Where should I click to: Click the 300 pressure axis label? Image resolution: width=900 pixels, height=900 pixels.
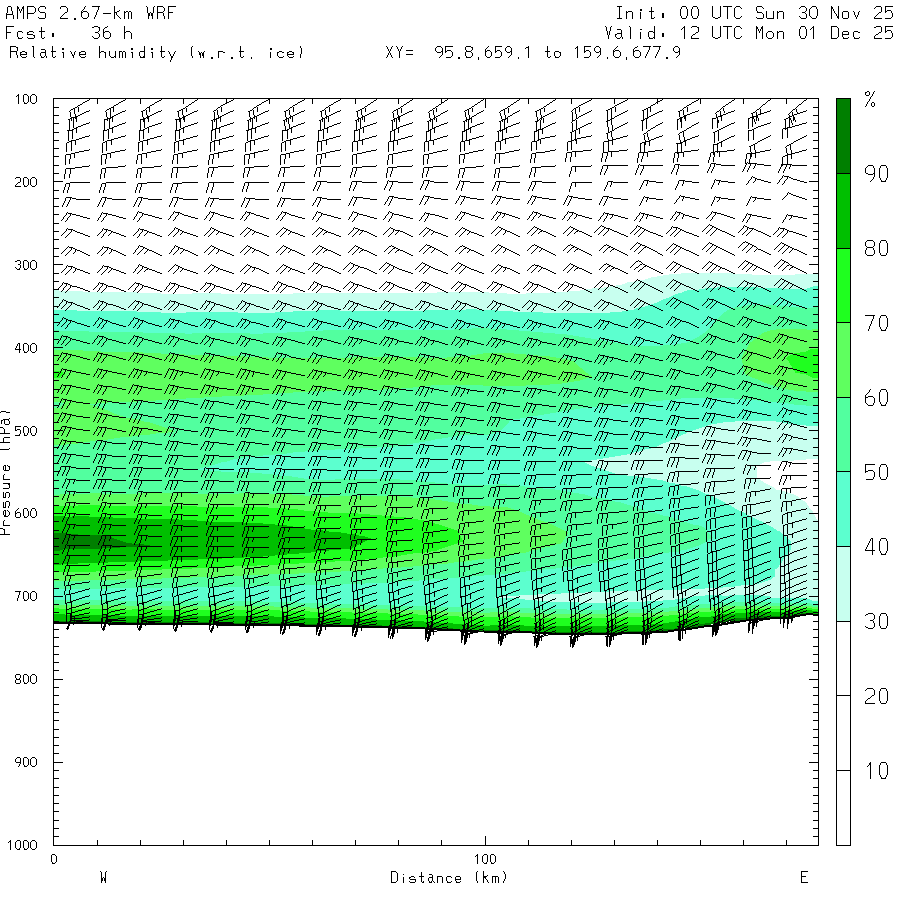(x=26, y=265)
